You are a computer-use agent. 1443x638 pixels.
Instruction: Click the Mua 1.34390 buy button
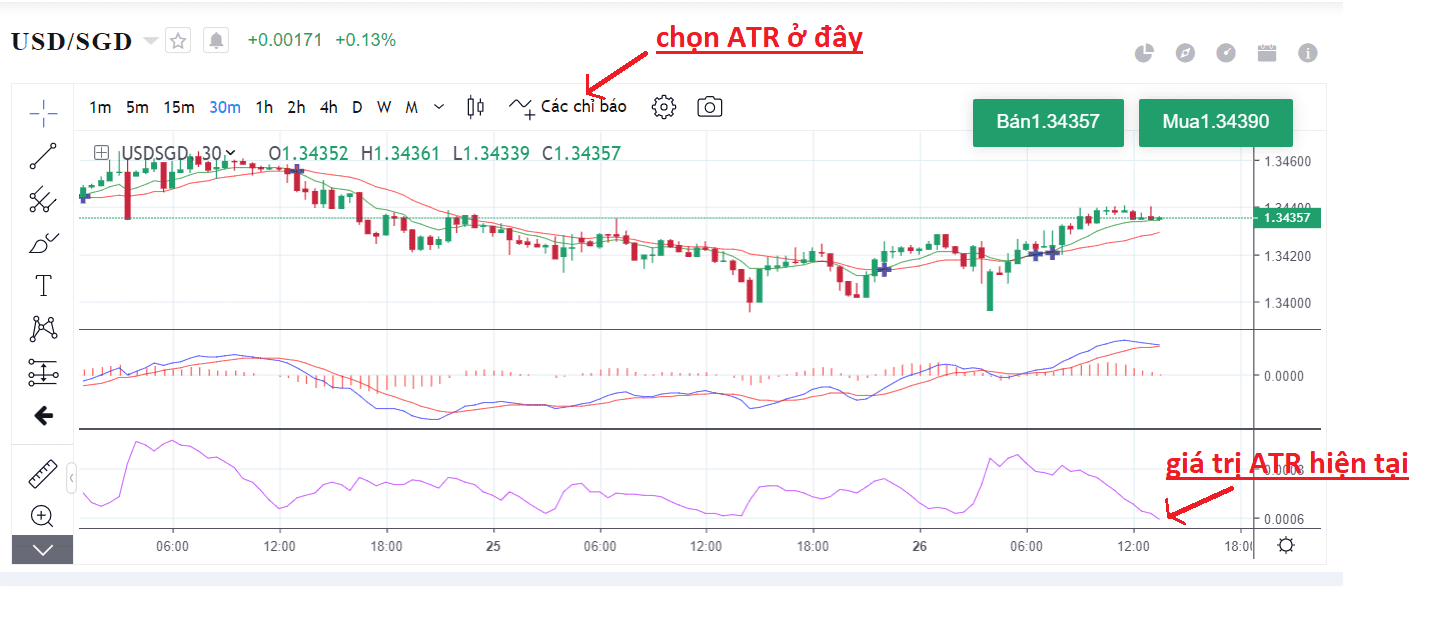pyautogui.click(x=1215, y=122)
